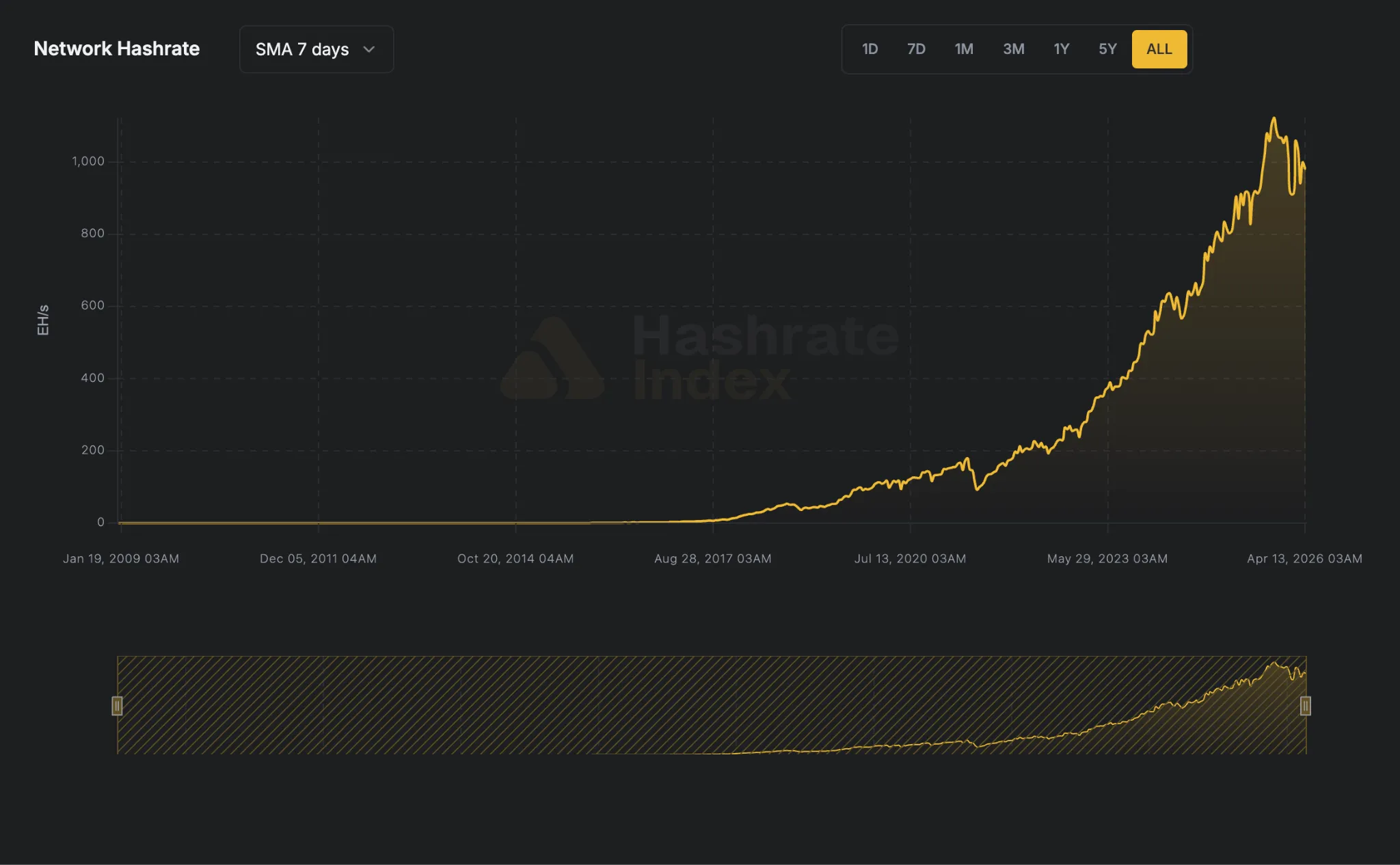
Task: Select the 1D time range button
Action: point(871,49)
